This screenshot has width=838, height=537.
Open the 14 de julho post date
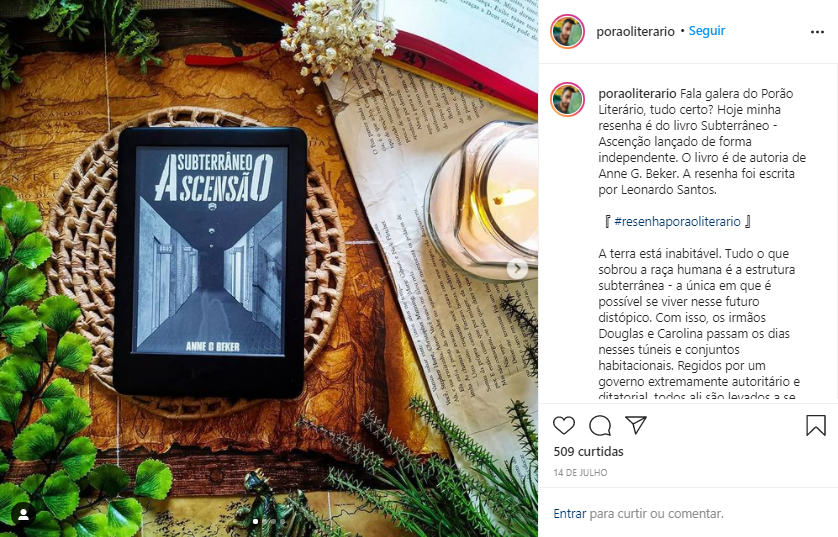pyautogui.click(x=580, y=472)
